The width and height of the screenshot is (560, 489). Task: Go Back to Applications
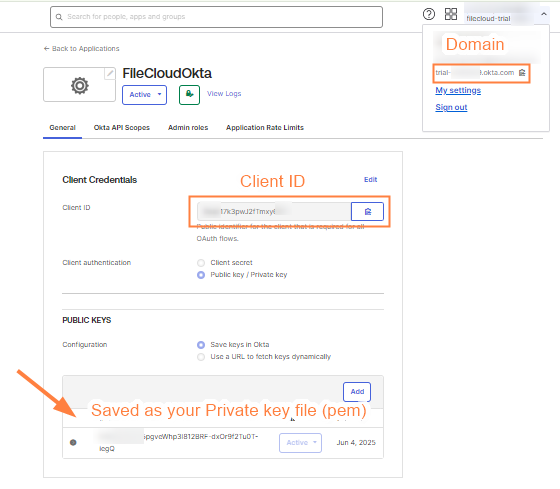81,49
